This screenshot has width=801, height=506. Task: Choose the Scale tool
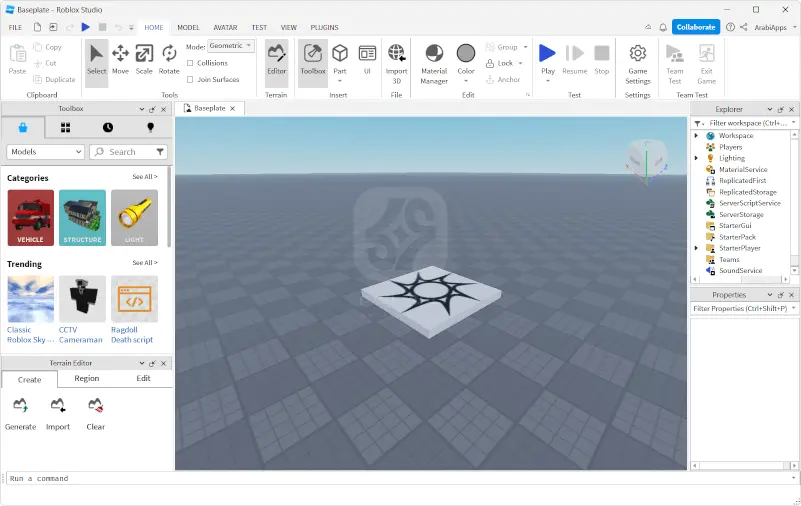coord(144,59)
